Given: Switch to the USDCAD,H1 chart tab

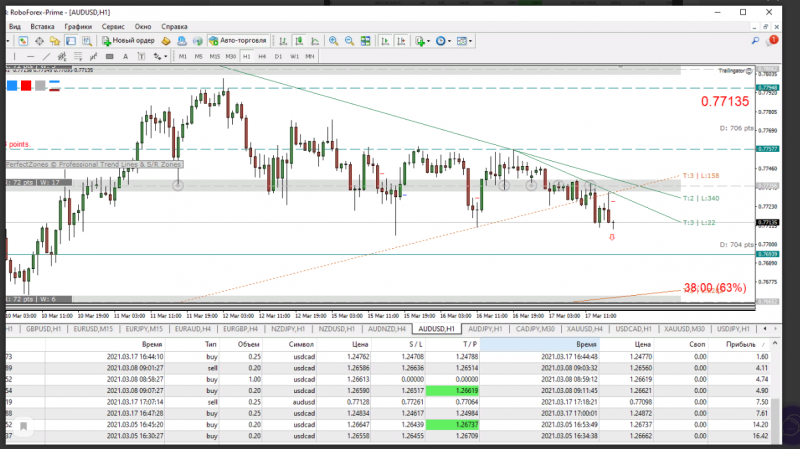Looking at the screenshot, I should coord(633,329).
